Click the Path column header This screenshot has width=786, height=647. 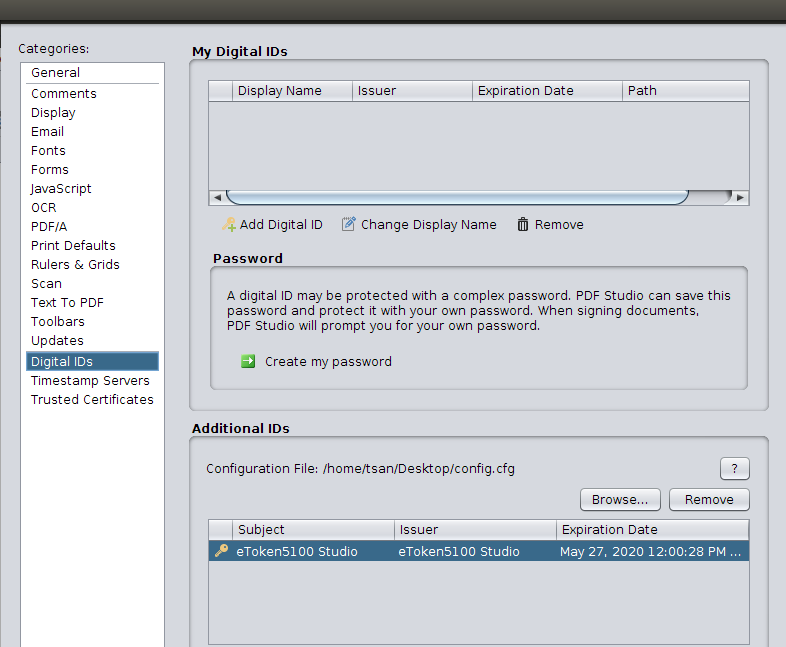pyautogui.click(x=685, y=91)
